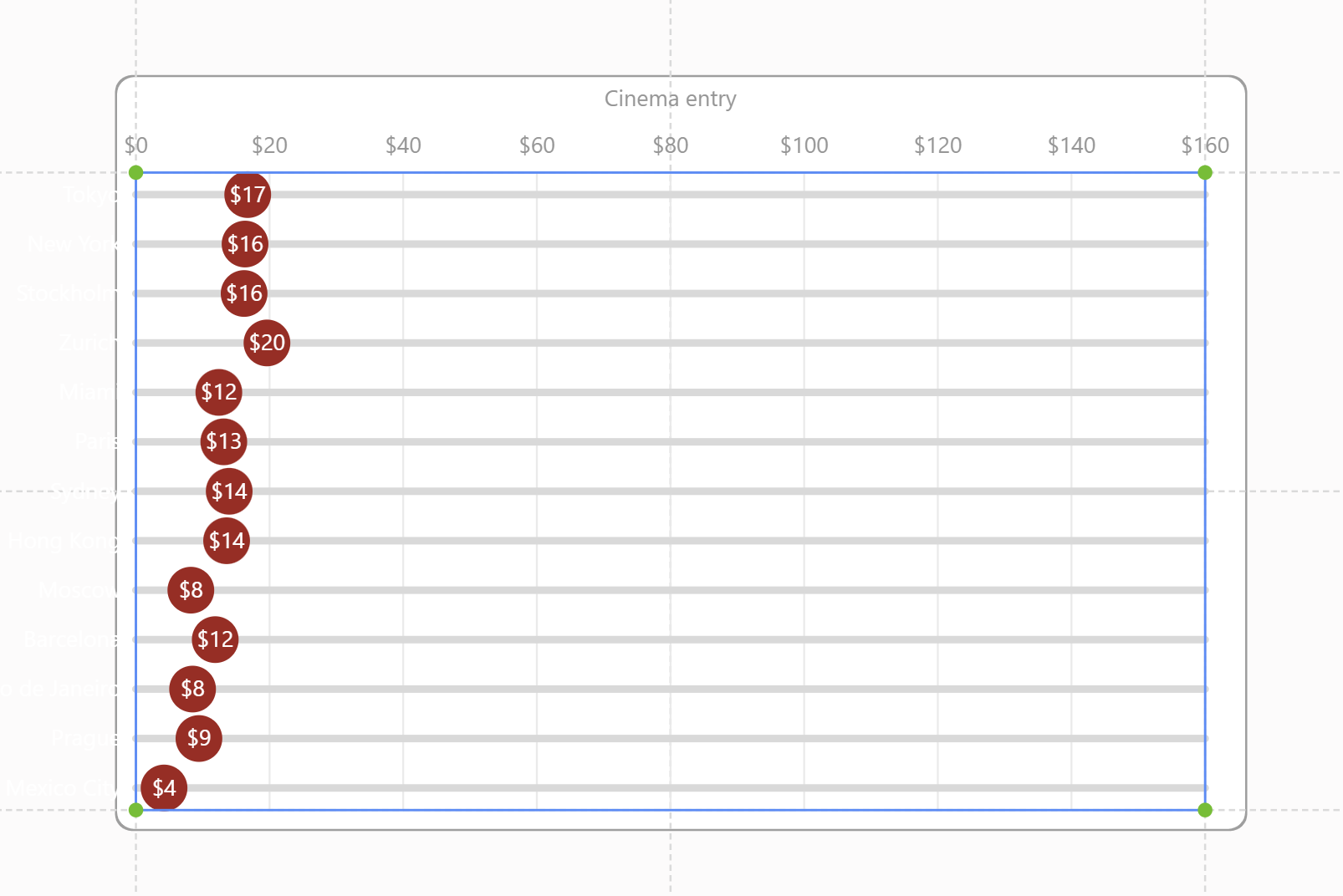
Task: Select the $13 Paris data marker
Action: pos(223,441)
